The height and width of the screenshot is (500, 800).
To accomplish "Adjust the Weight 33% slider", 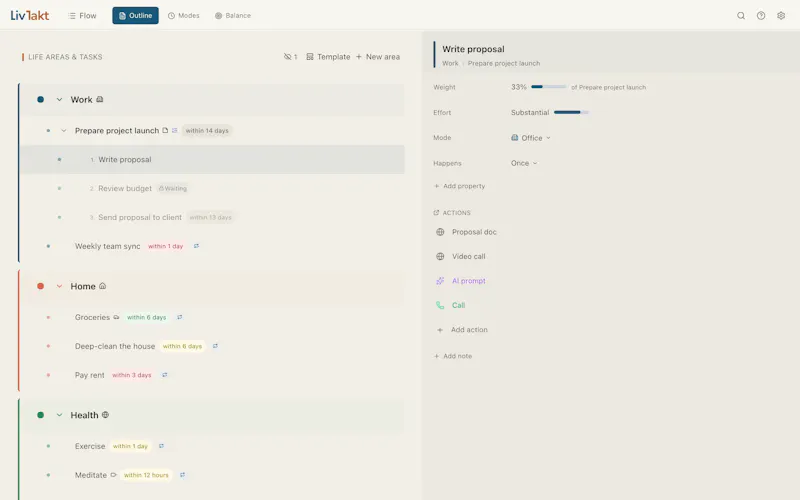I will (548, 87).
